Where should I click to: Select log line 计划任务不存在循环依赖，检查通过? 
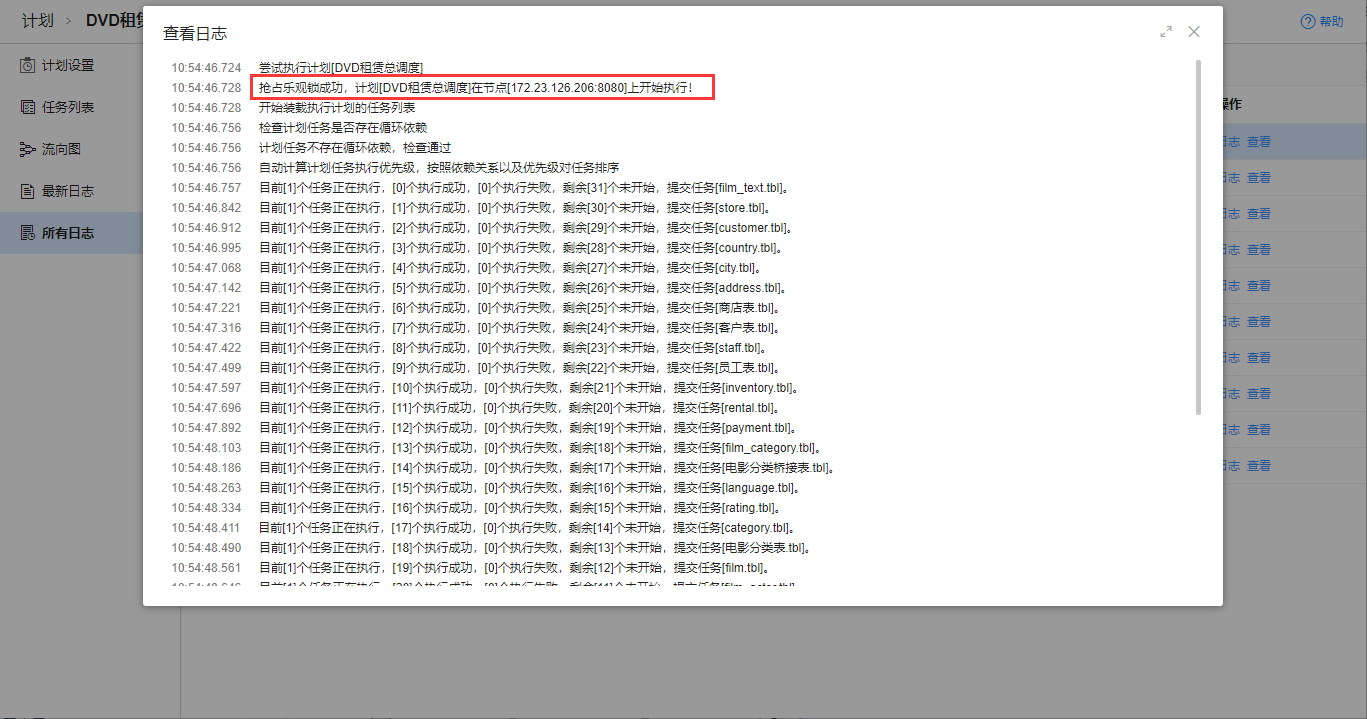[355, 148]
